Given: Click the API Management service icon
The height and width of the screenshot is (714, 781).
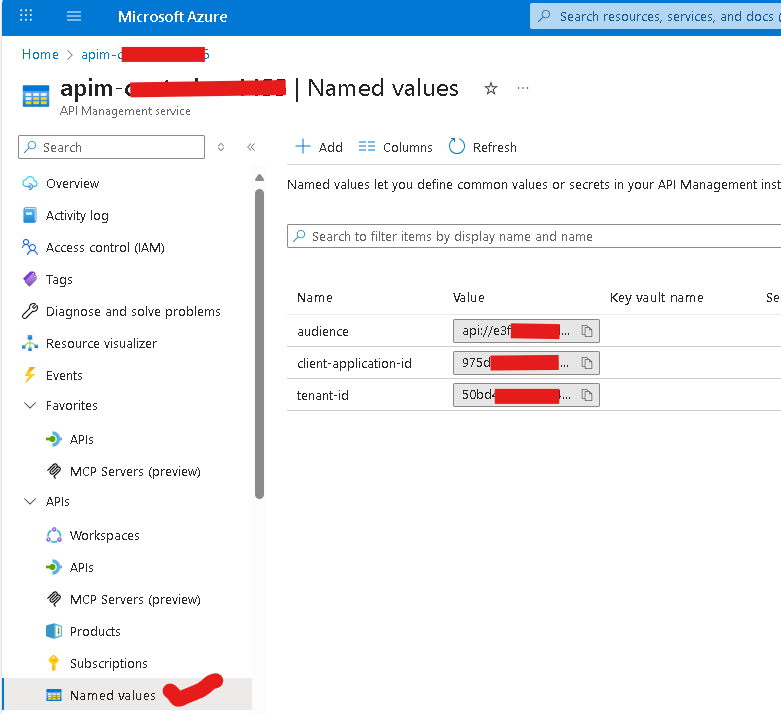Looking at the screenshot, I should point(36,96).
